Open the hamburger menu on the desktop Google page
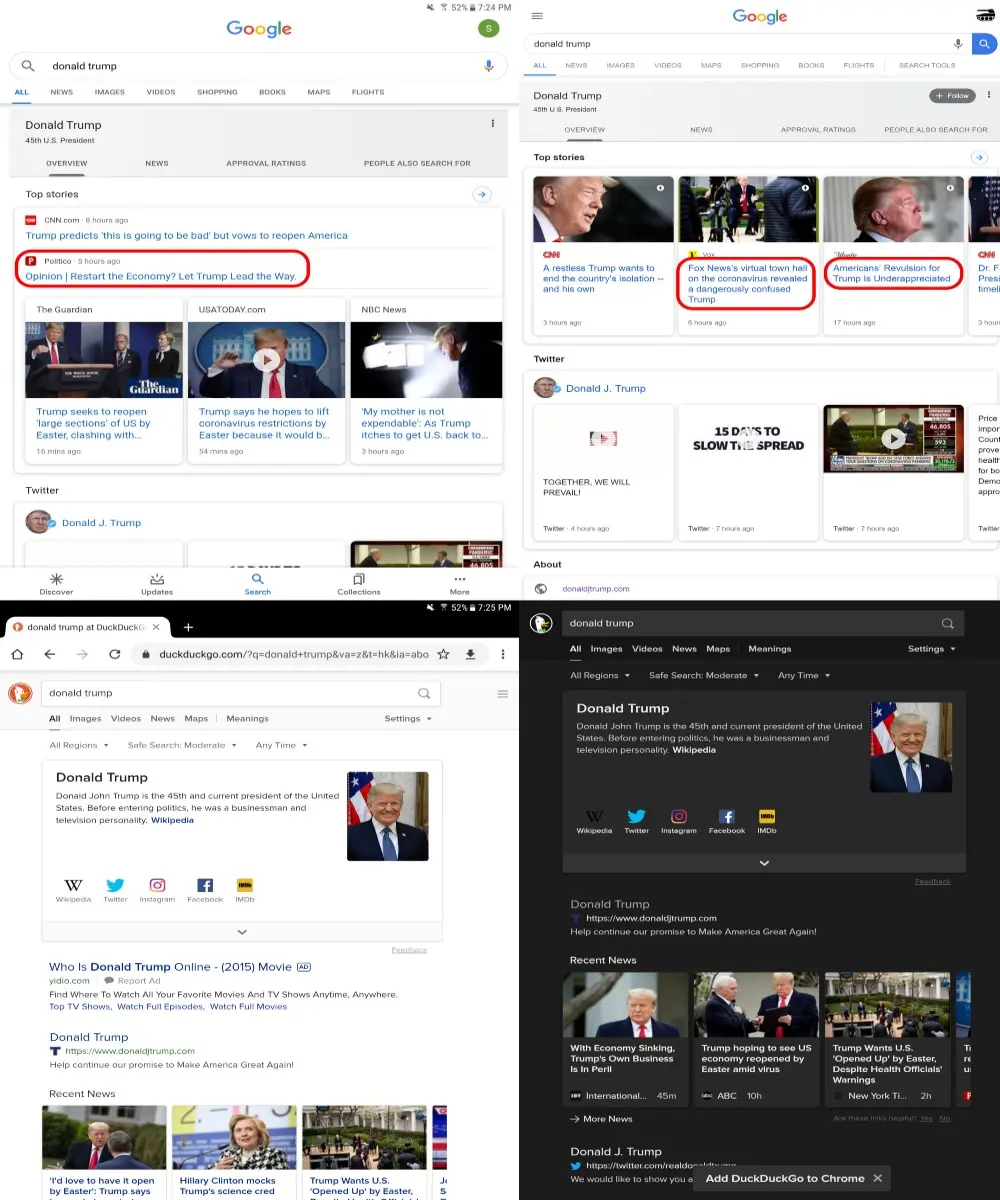This screenshot has width=1000, height=1200. 537,16
